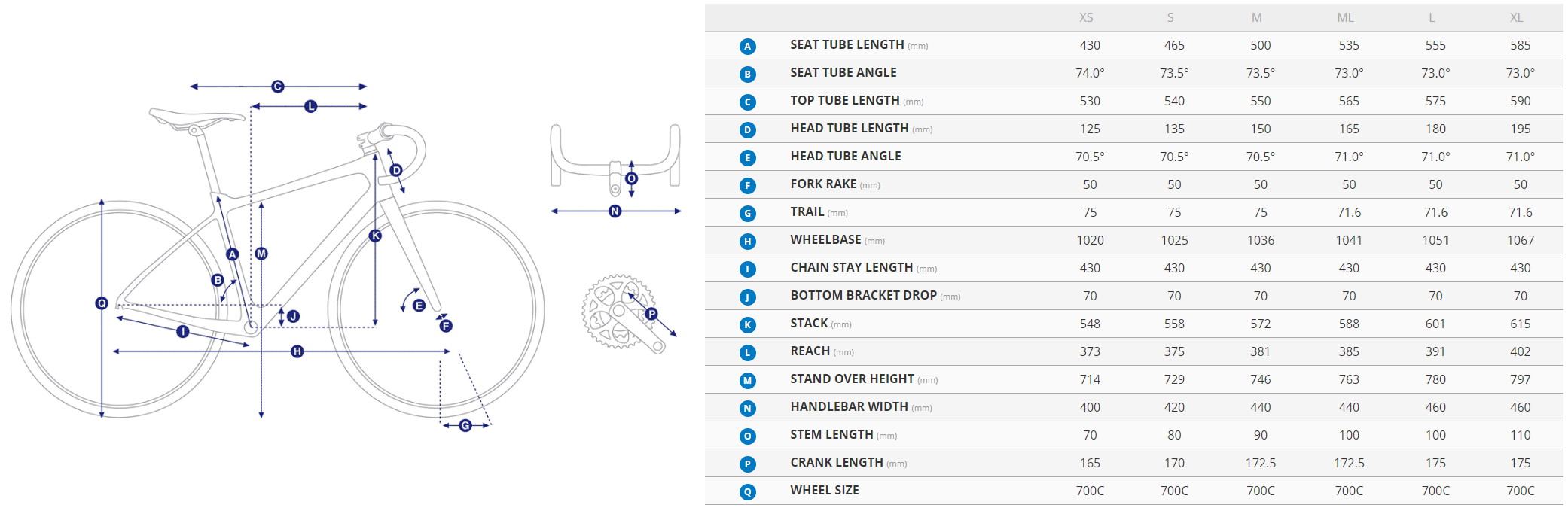The height and width of the screenshot is (511, 1568).
Task: Select the ML size column header
Action: click(x=1345, y=17)
